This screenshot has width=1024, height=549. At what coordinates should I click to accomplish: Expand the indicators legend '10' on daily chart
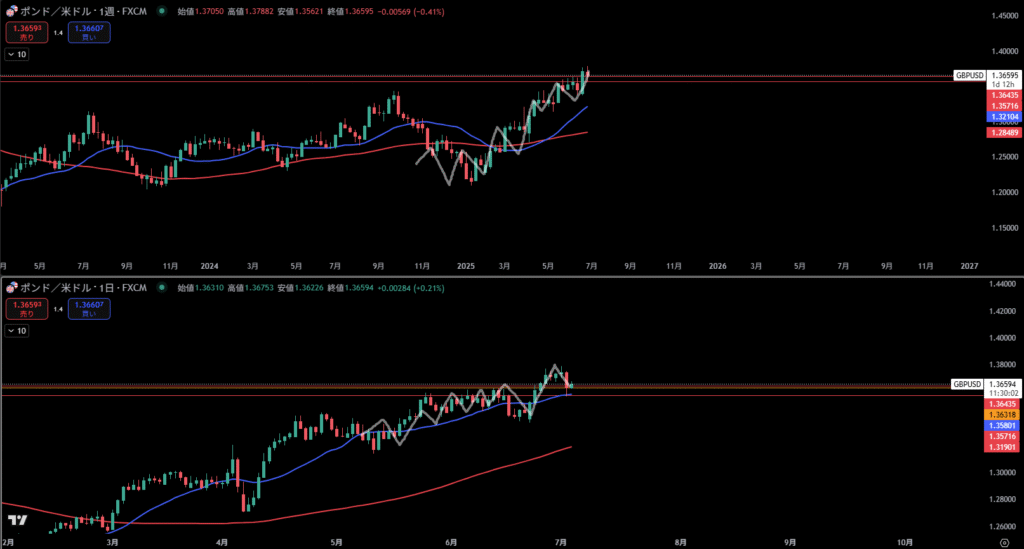click(17, 331)
